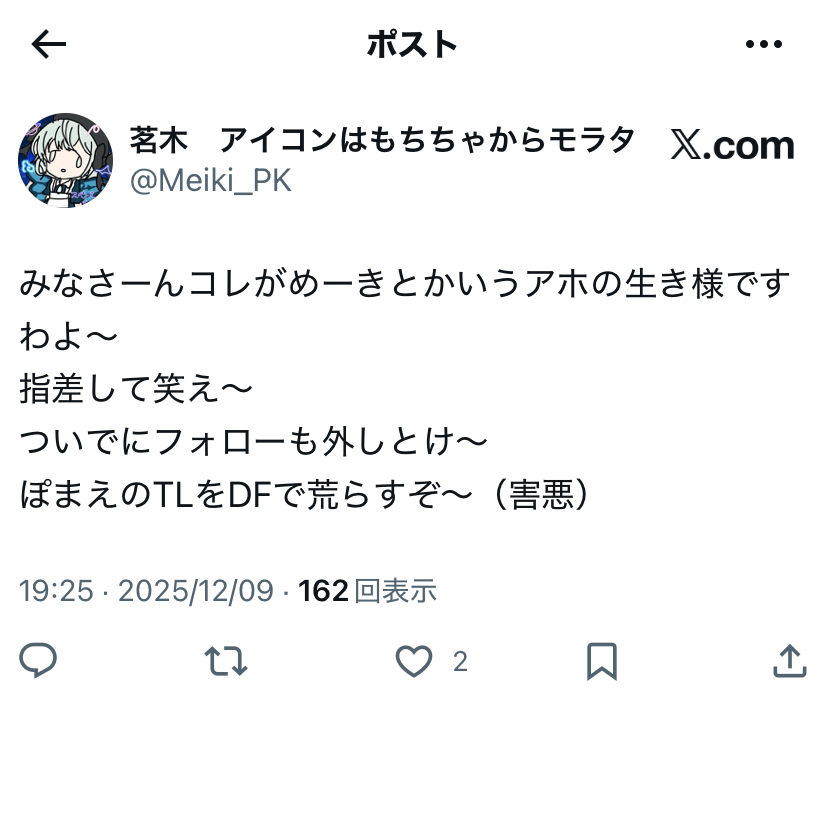828x817 pixels.
Task: Open the display name 茗木 アイコンはもちちゃからモラタ
Action: point(382,140)
